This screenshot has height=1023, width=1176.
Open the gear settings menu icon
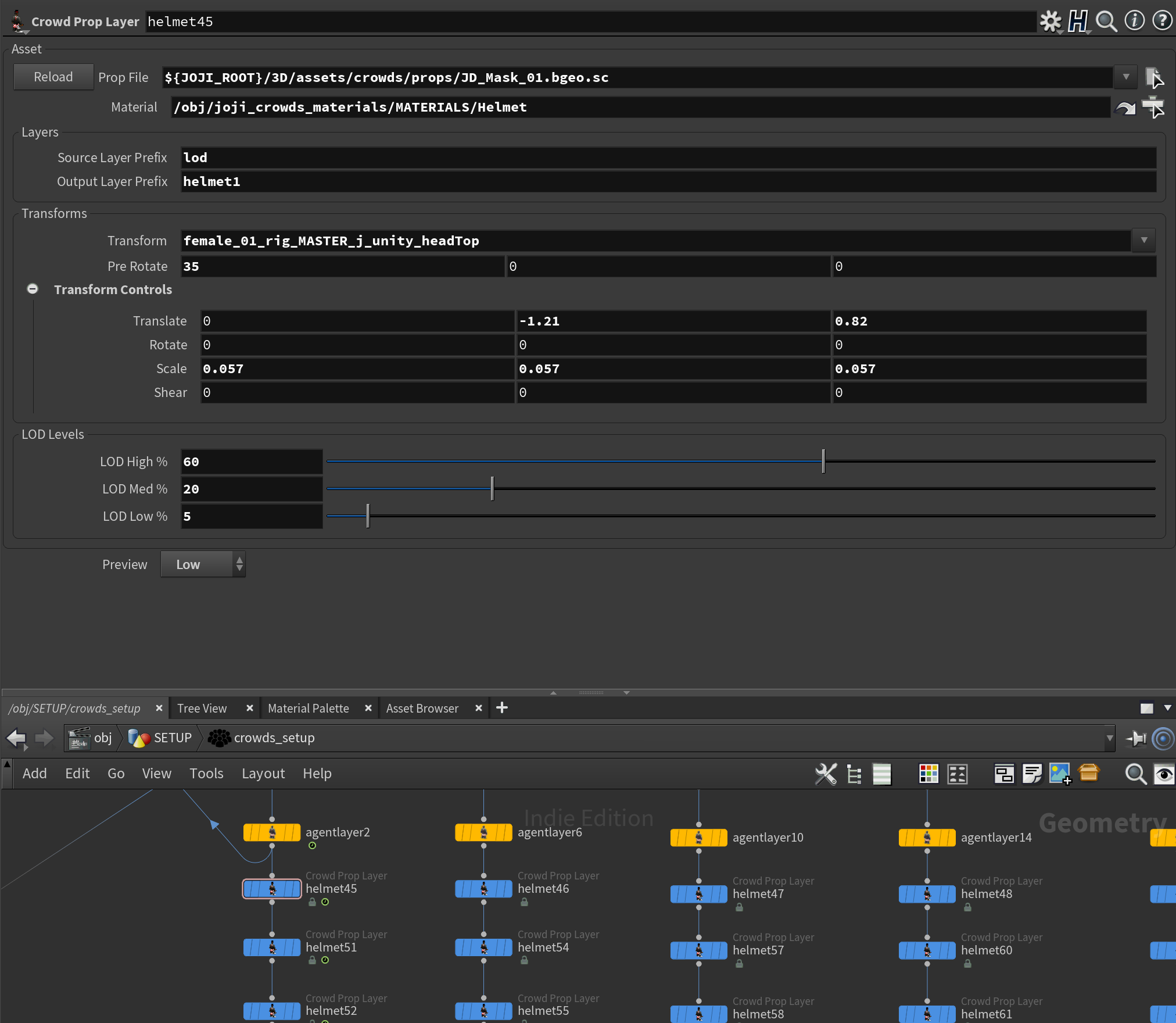(x=1050, y=22)
